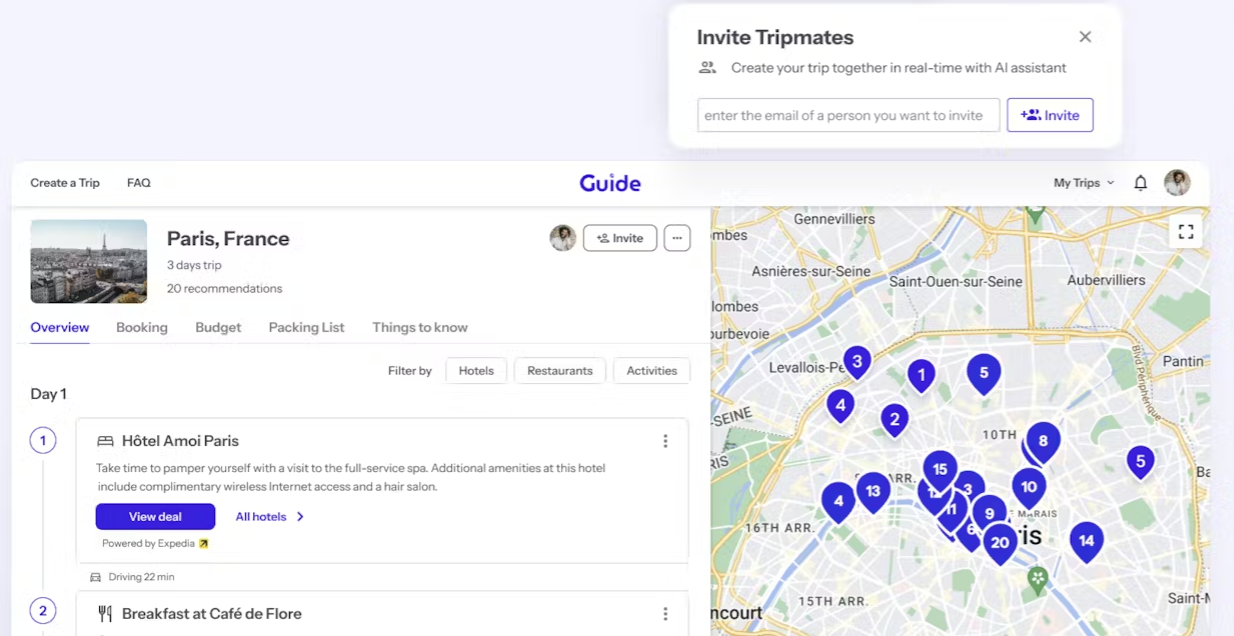Switch to the Packing List tab
The width and height of the screenshot is (1234, 636).
[x=306, y=327]
